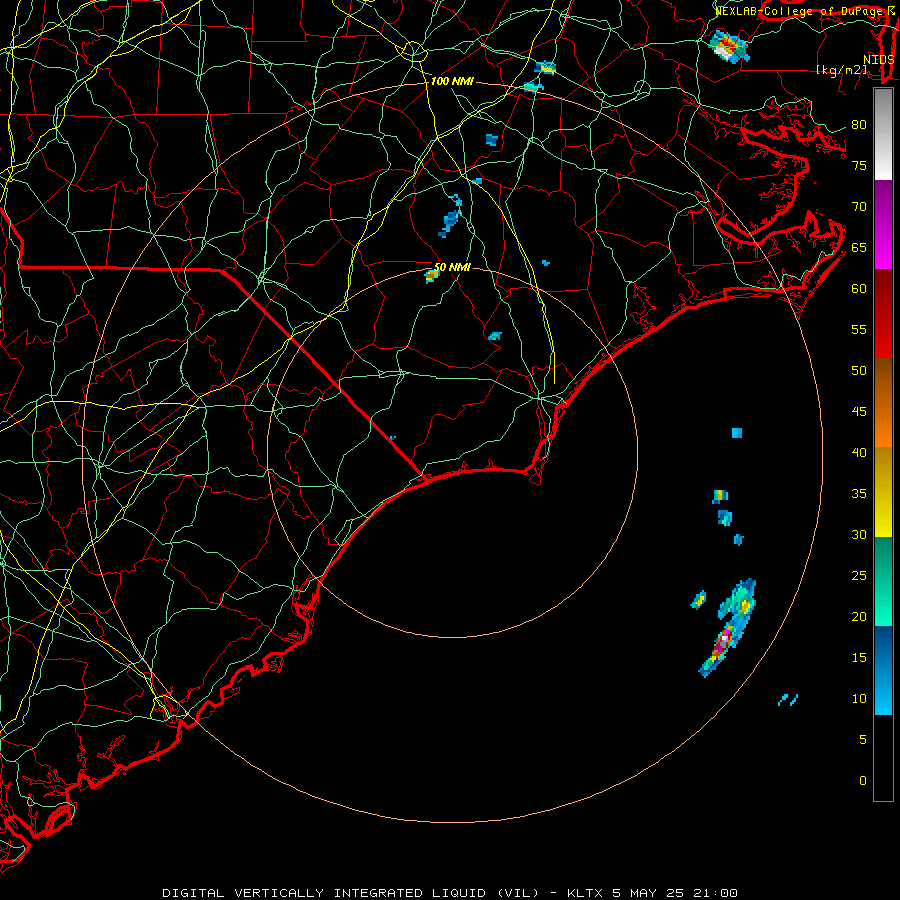
Task: Click the scale value 50
Action: click(859, 371)
